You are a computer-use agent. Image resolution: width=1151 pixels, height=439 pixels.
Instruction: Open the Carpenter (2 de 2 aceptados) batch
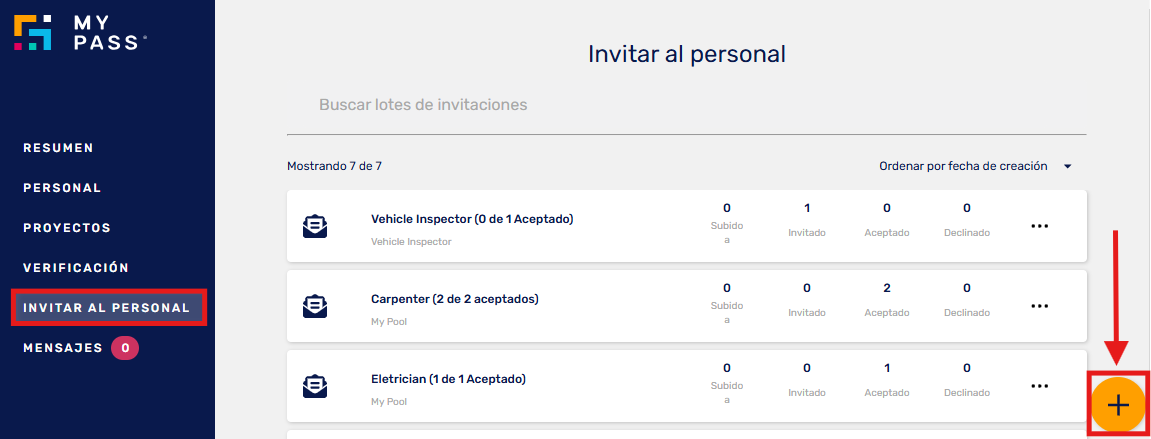455,299
